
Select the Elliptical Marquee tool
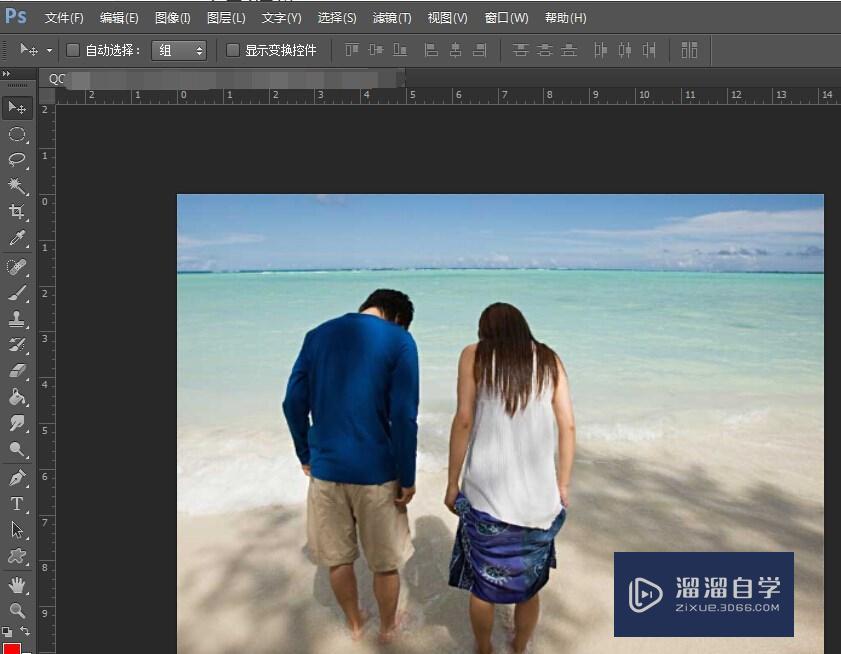click(17, 134)
